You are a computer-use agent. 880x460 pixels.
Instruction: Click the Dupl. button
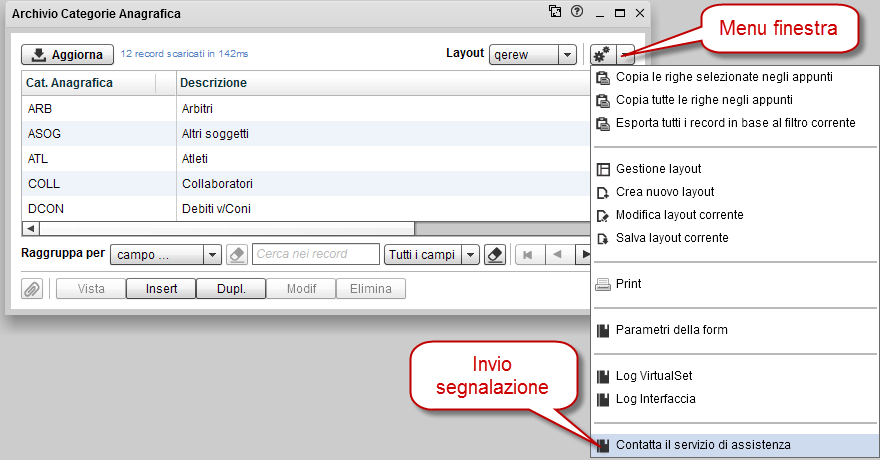231,289
